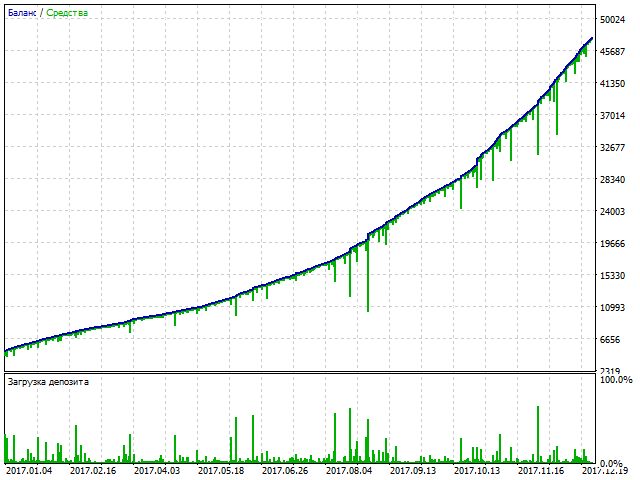
Task: Click the 37014 axis value
Action: pos(612,116)
